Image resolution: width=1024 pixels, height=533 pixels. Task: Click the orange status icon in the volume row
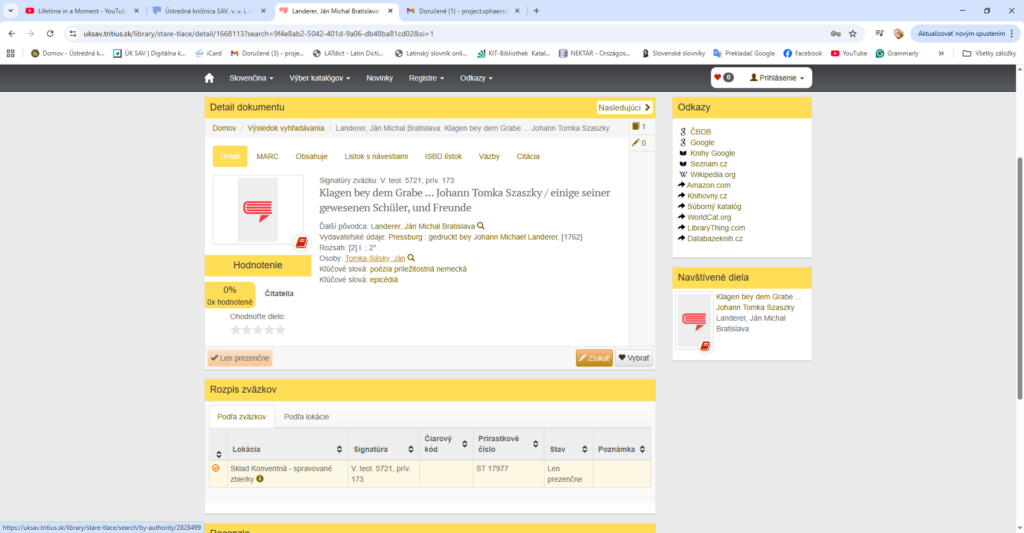(x=216, y=468)
